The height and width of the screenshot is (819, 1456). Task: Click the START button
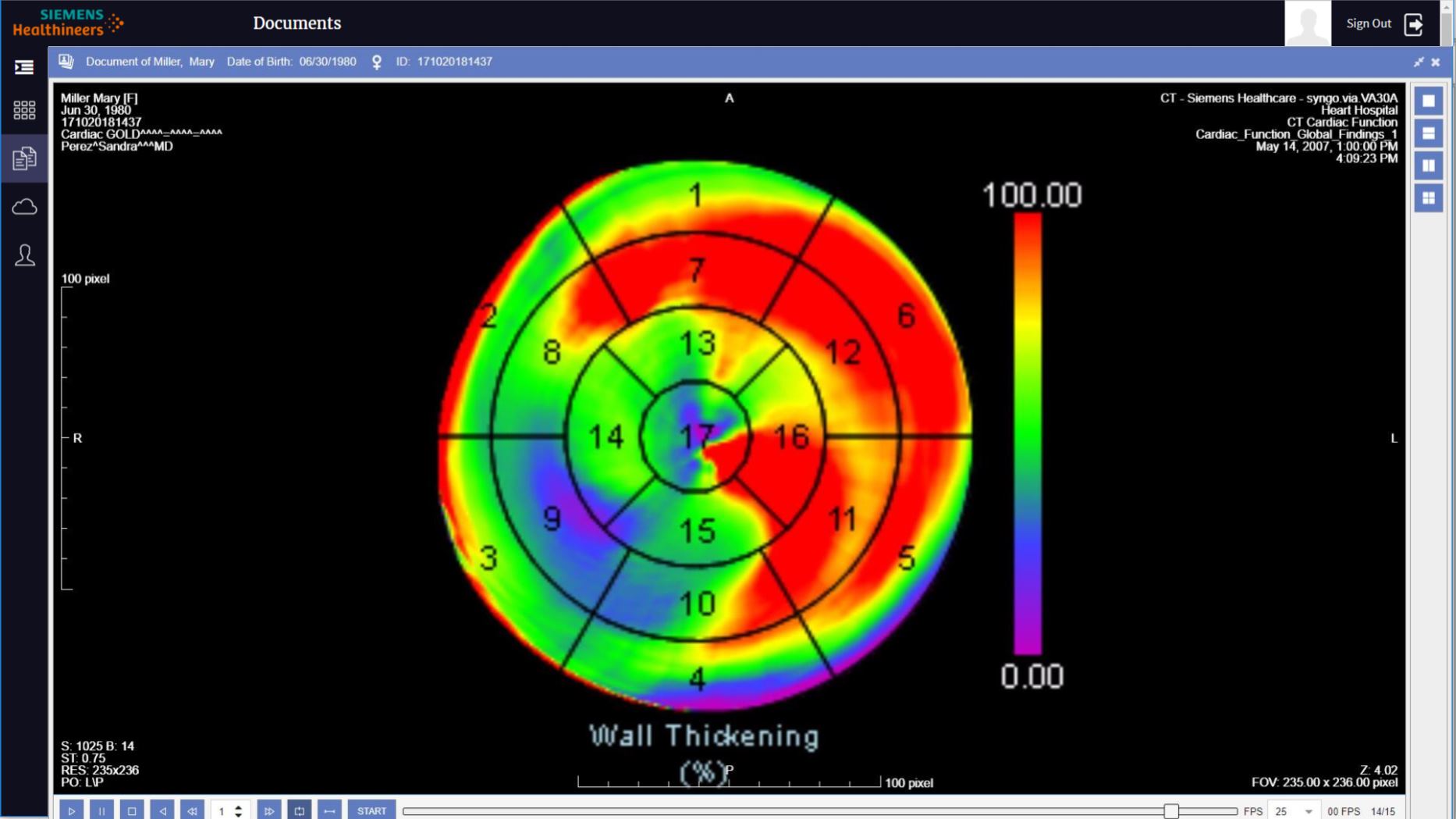coord(371,810)
